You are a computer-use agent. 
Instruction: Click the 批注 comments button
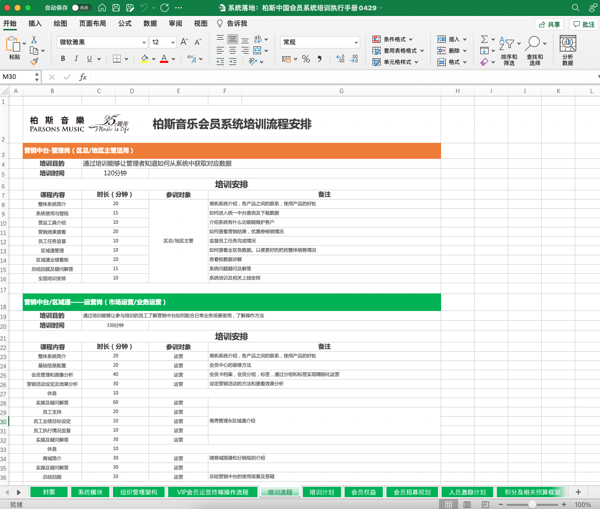pos(584,24)
